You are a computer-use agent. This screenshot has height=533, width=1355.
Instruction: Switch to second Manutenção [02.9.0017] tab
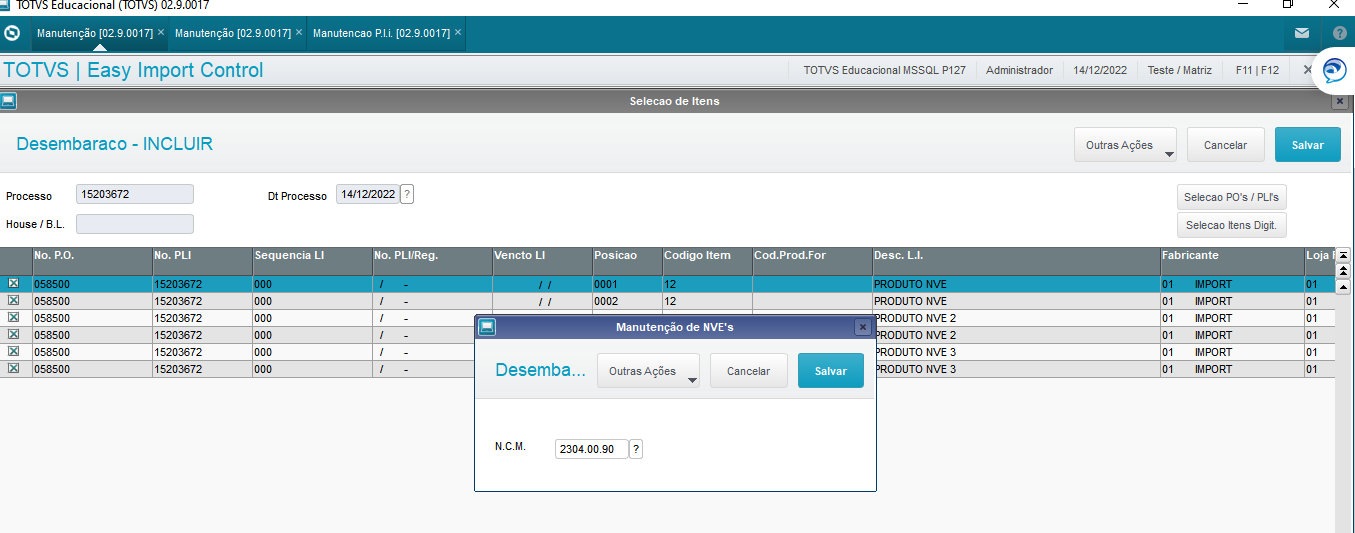tap(233, 33)
